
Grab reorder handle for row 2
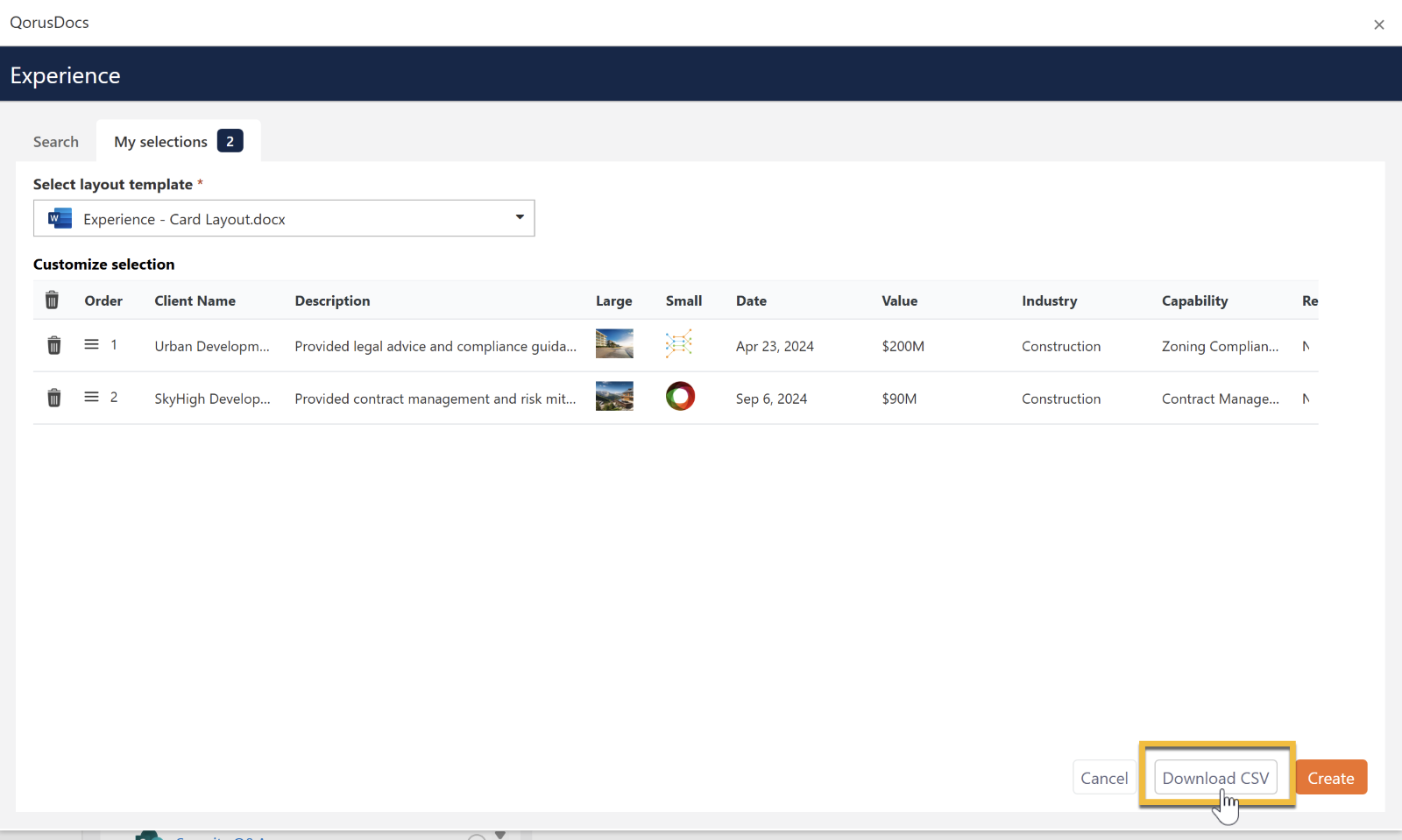pyautogui.click(x=91, y=397)
